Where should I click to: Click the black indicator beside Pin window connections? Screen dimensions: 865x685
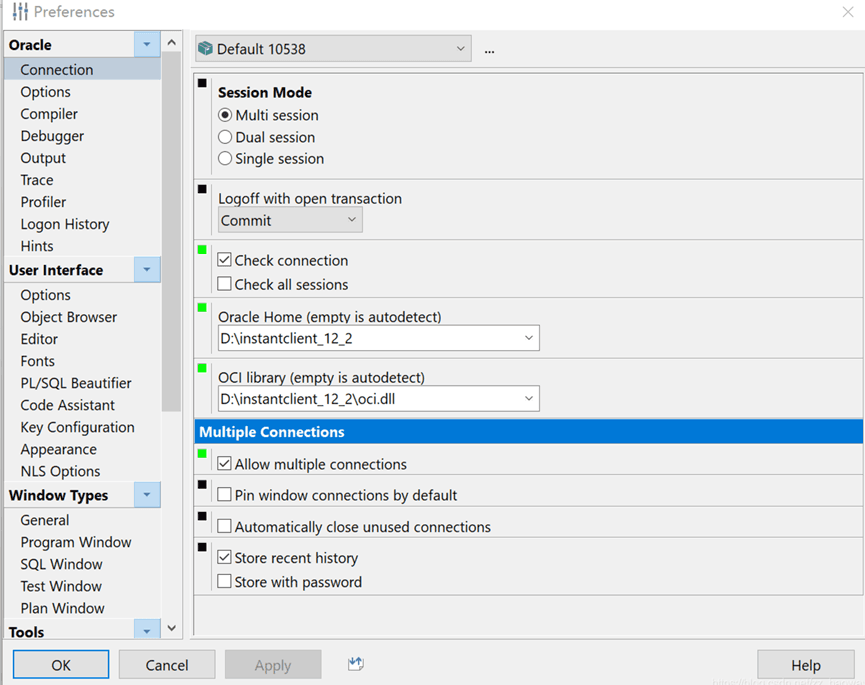click(x=202, y=485)
